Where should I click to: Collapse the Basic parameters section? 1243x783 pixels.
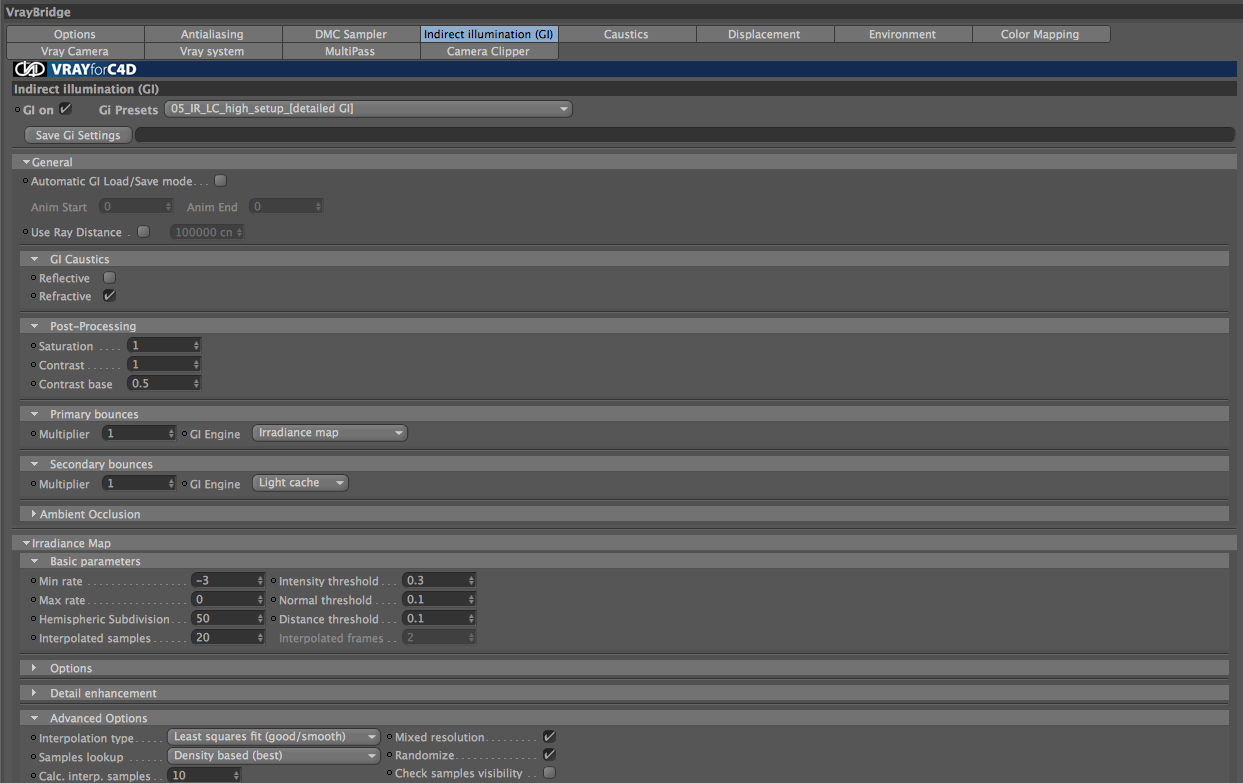pyautogui.click(x=35, y=561)
